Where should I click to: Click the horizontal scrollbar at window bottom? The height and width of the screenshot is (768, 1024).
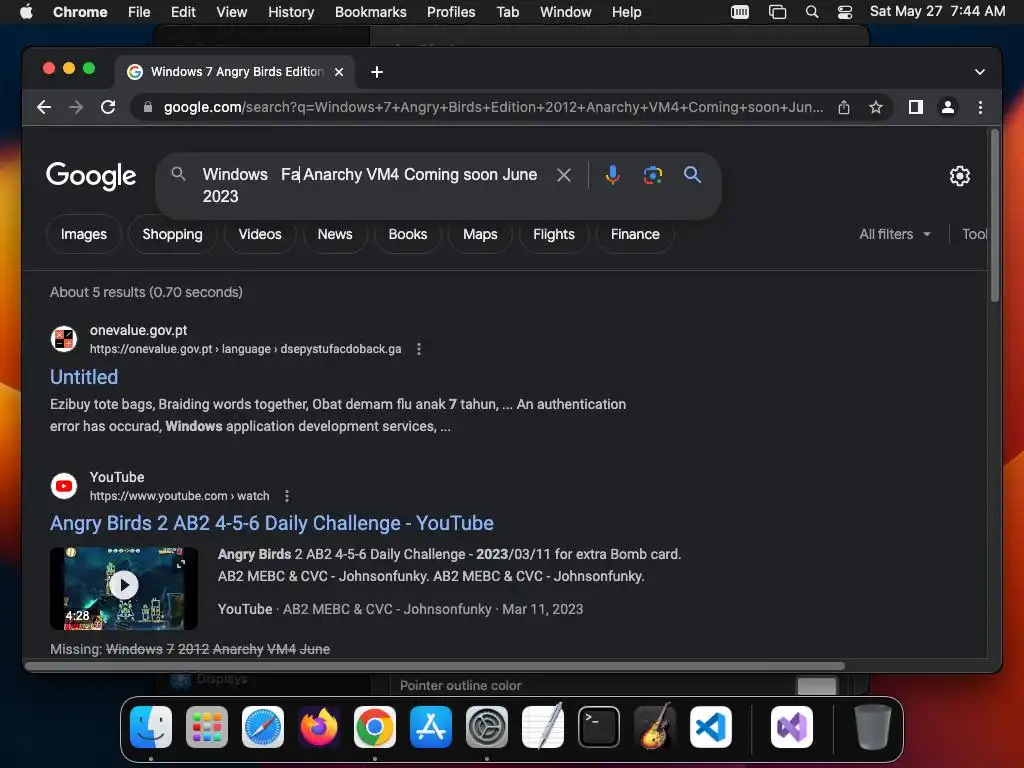pyautogui.click(x=435, y=666)
